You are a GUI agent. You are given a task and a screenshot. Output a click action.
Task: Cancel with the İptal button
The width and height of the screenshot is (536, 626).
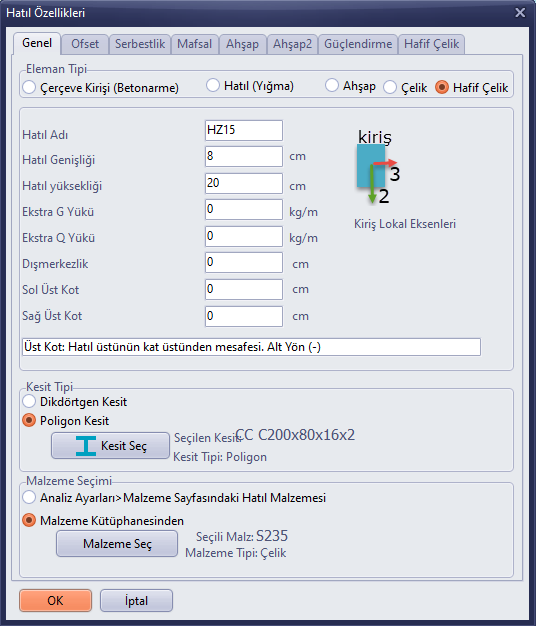point(136,600)
